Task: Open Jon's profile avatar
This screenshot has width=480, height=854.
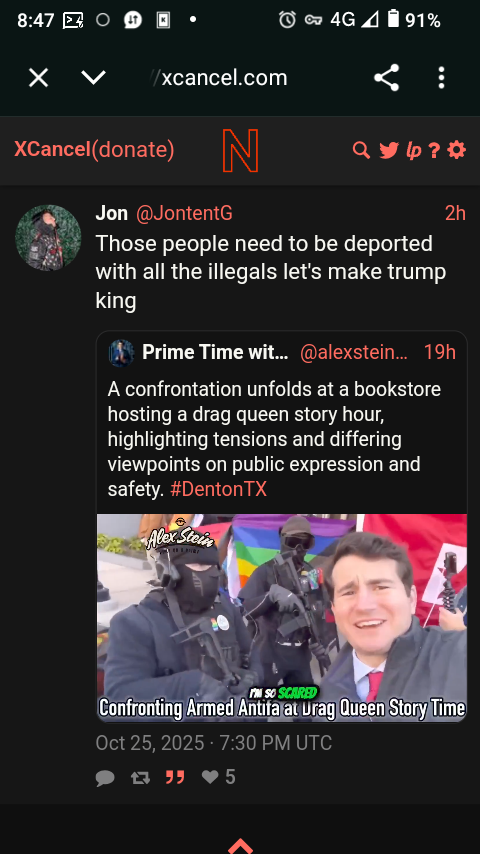Action: pyautogui.click(x=48, y=237)
